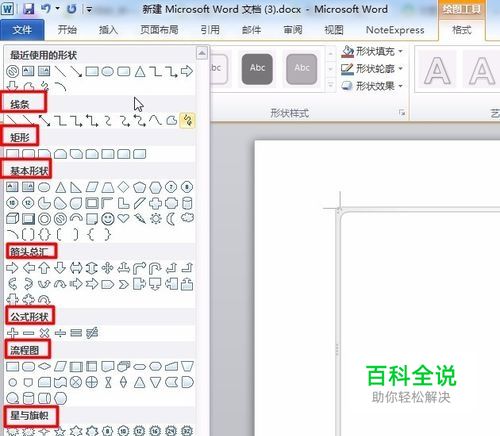
Task: Select the division sign in 公式形状
Action: 60,333
